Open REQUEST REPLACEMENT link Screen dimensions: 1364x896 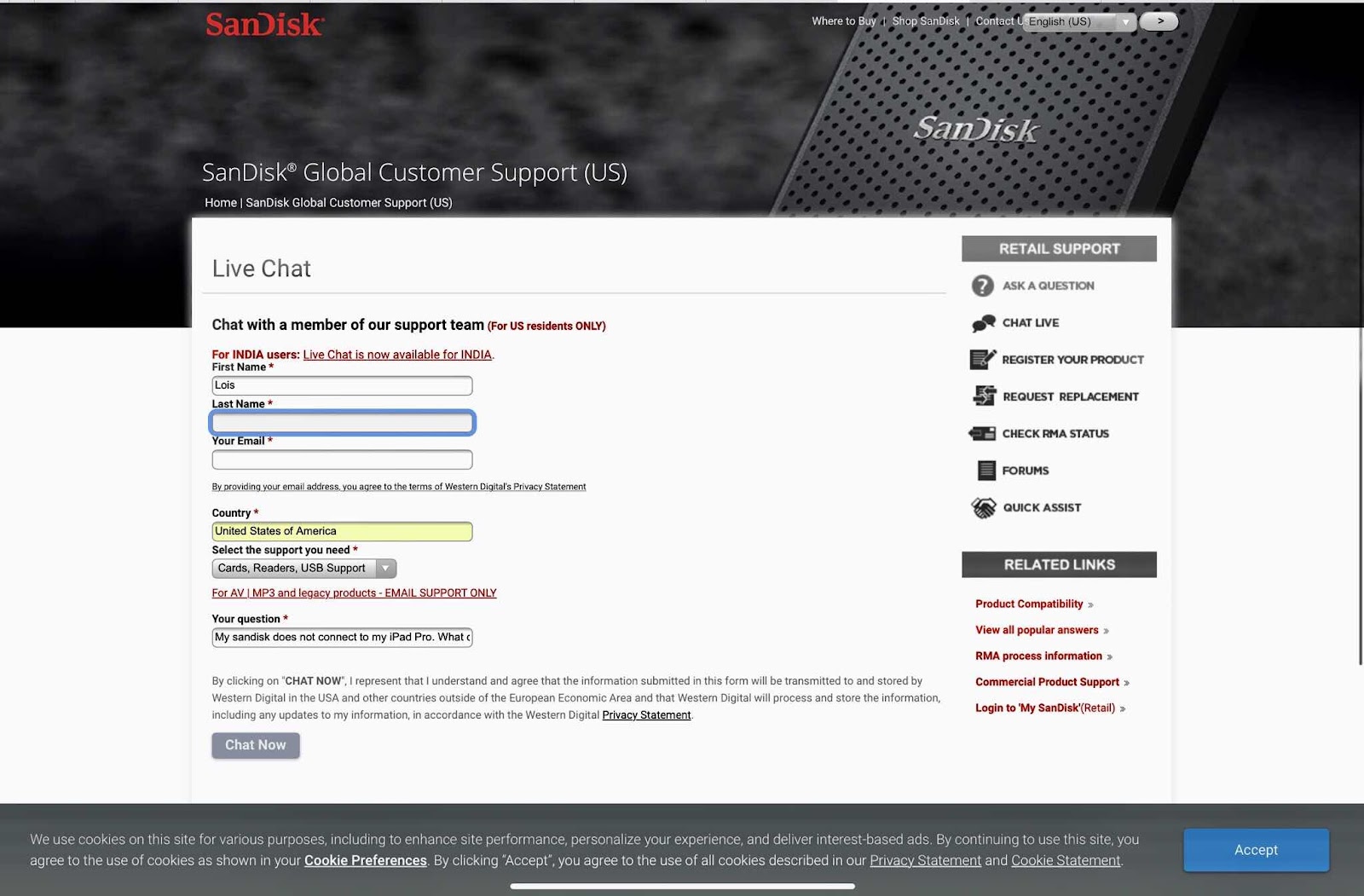click(x=1071, y=396)
